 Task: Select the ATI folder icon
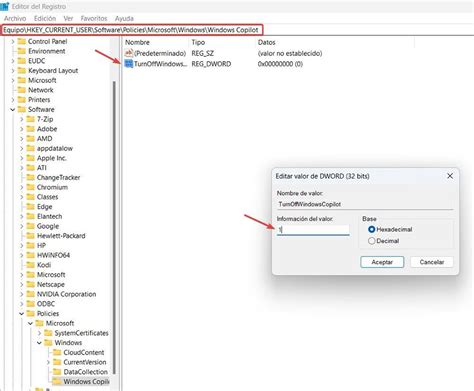[x=31, y=168]
